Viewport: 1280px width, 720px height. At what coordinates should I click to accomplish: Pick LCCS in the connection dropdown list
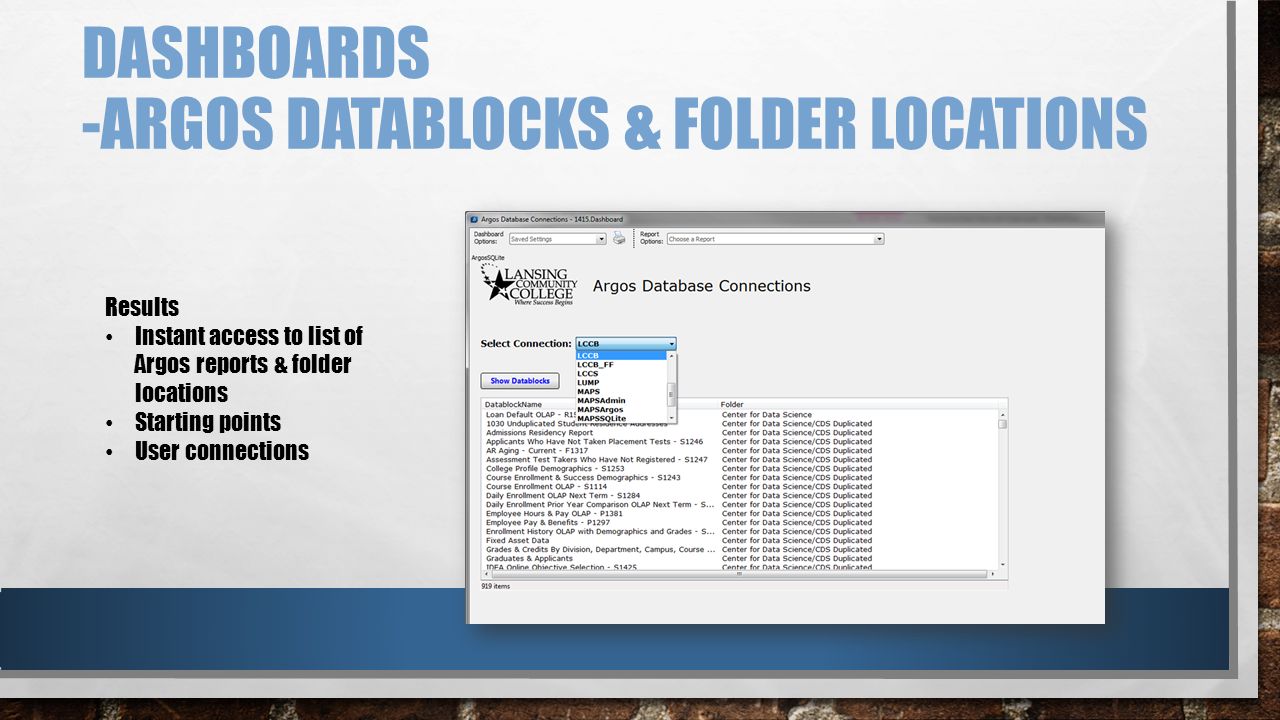click(x=621, y=374)
